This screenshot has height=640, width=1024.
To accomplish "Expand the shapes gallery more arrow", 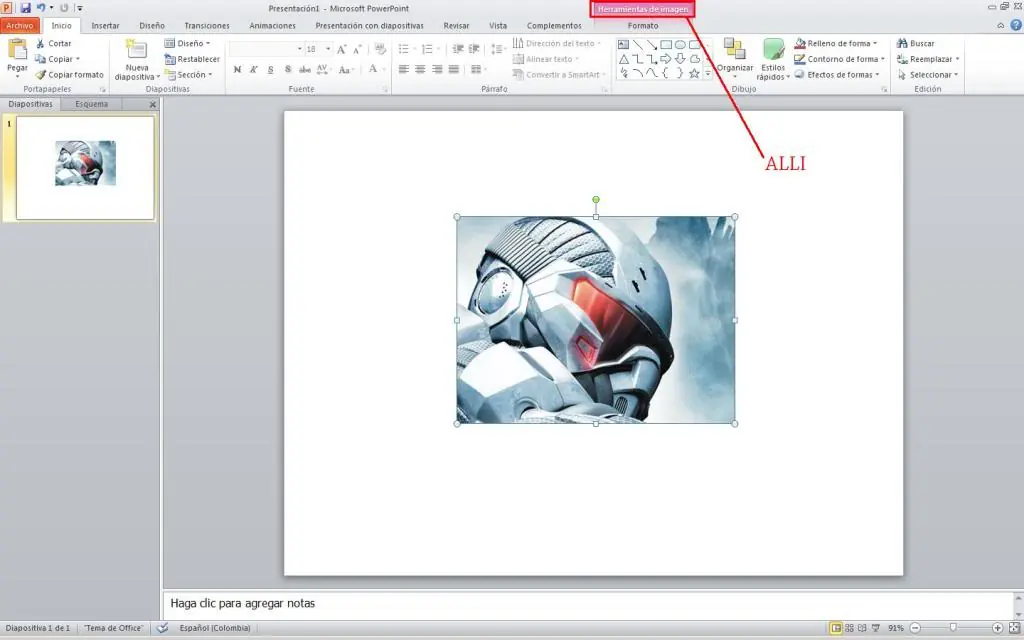I will click(x=707, y=73).
